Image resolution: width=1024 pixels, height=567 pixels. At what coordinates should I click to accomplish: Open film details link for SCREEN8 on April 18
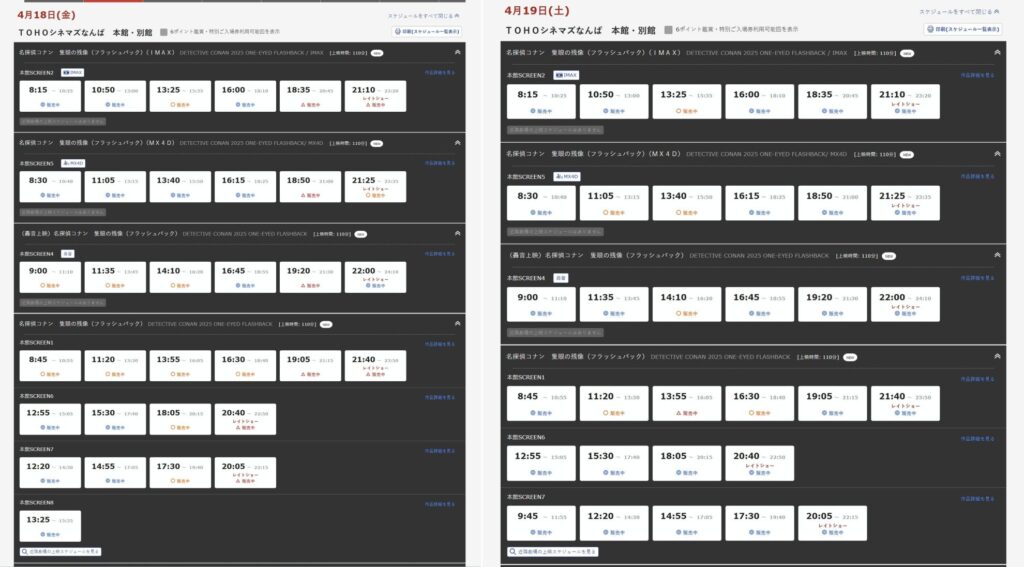click(440, 504)
